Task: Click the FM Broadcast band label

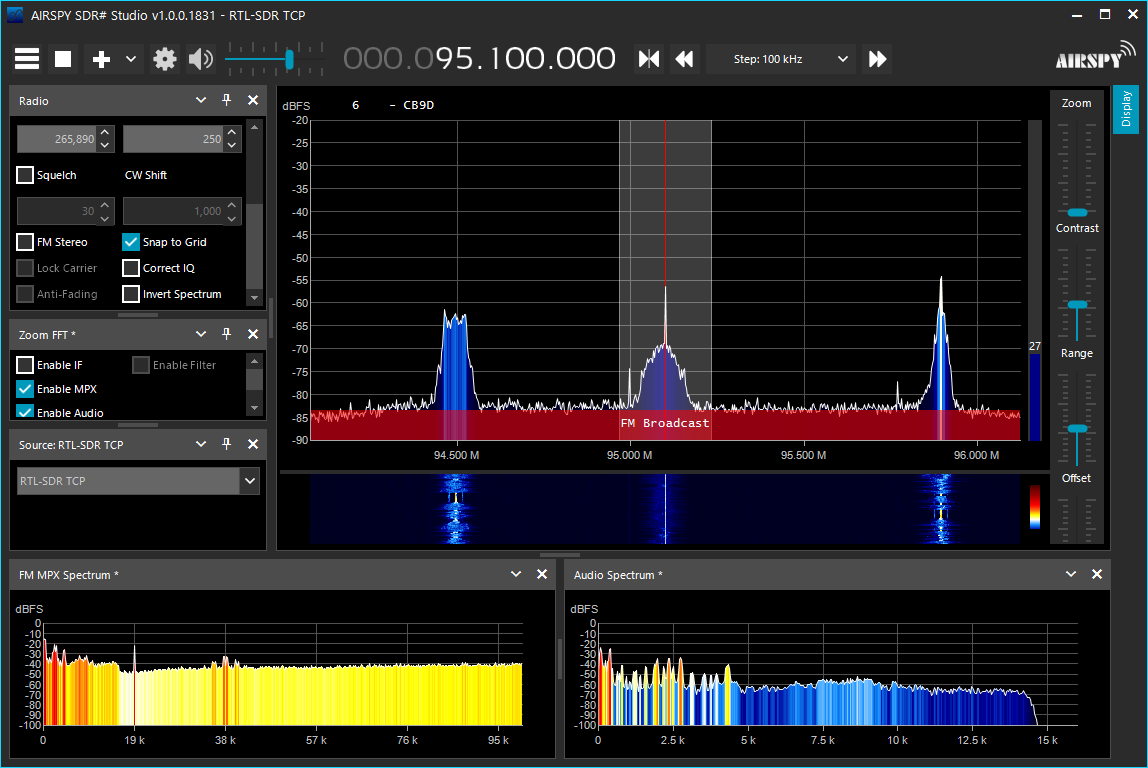Action: coord(665,422)
